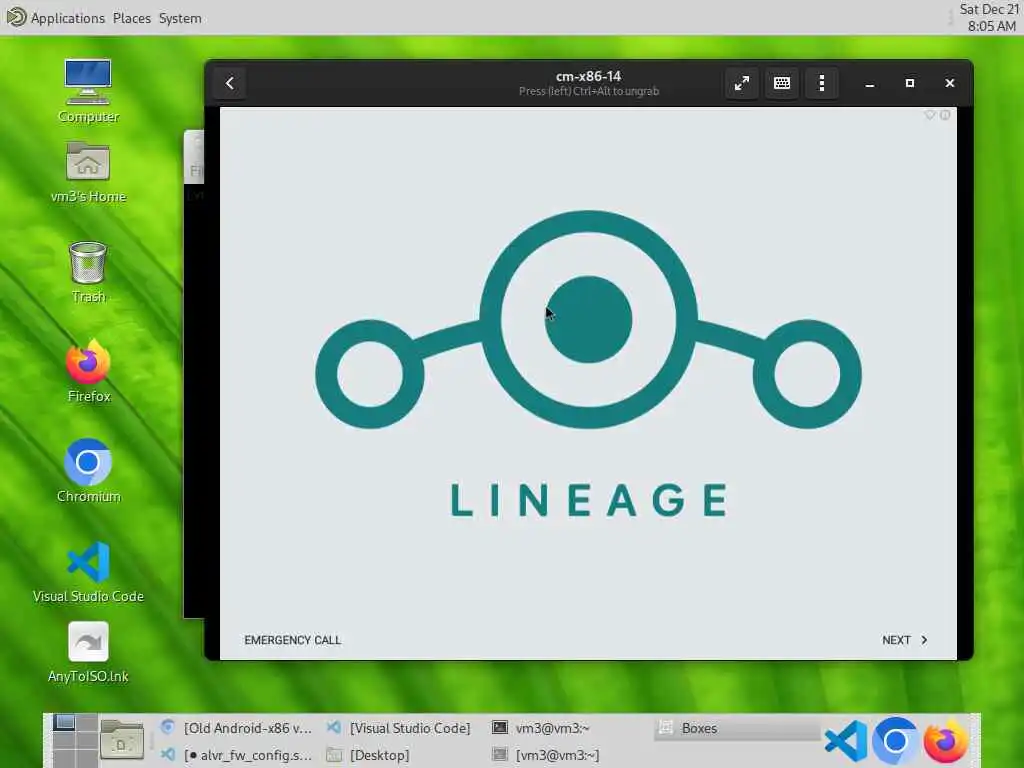Launch Firefox from the desktop
Viewport: 1024px width, 768px height.
(x=88, y=371)
